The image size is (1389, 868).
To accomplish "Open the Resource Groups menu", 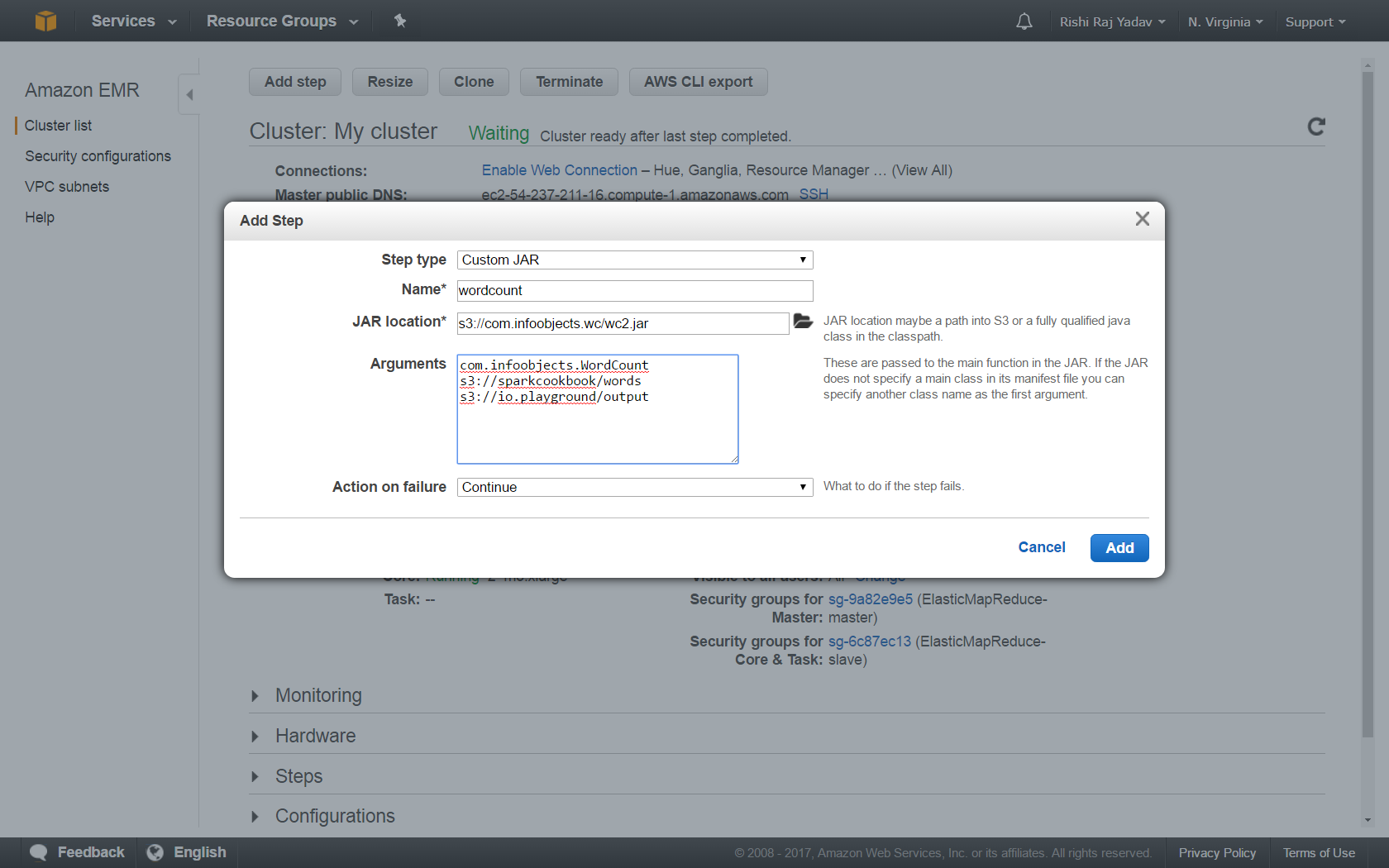I will [282, 21].
